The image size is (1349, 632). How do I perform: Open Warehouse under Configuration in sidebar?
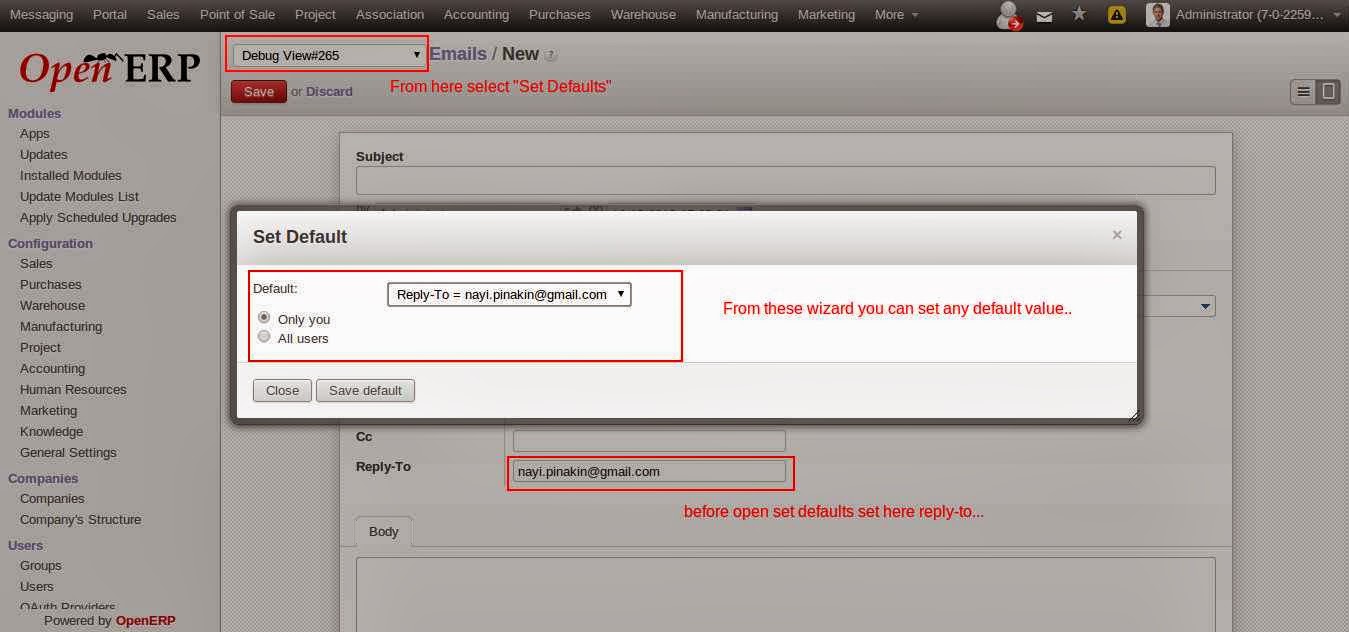52,306
